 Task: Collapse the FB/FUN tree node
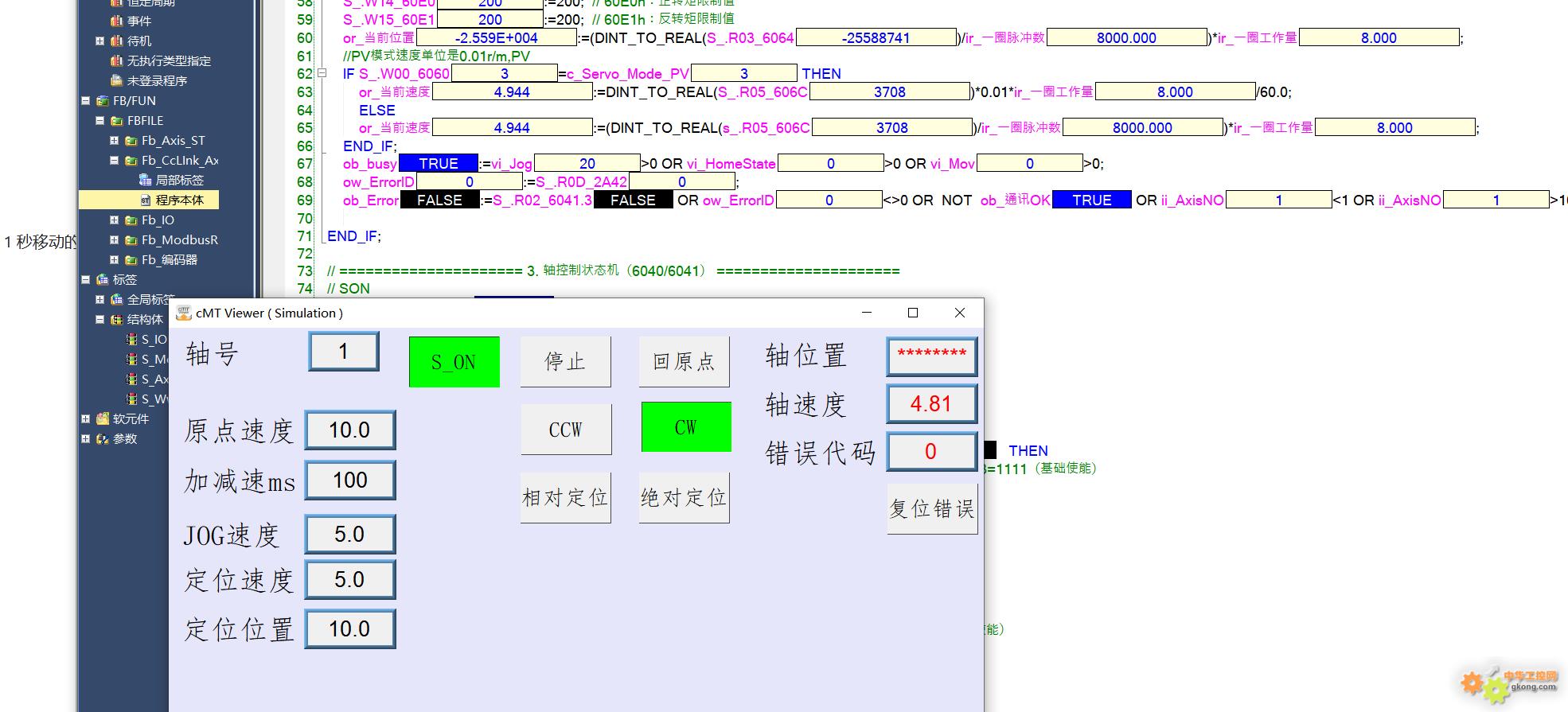pos(85,101)
